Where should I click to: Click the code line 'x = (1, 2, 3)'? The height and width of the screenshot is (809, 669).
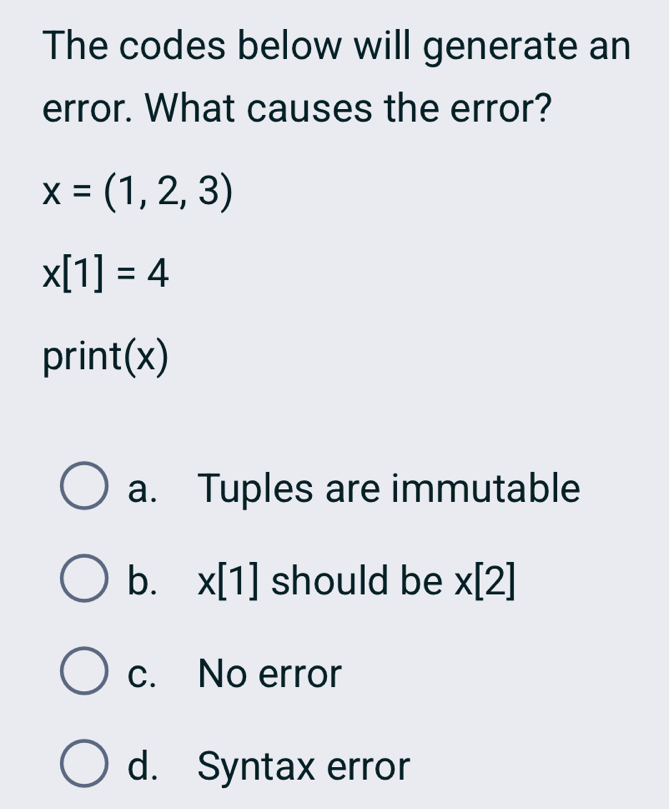coord(137,191)
